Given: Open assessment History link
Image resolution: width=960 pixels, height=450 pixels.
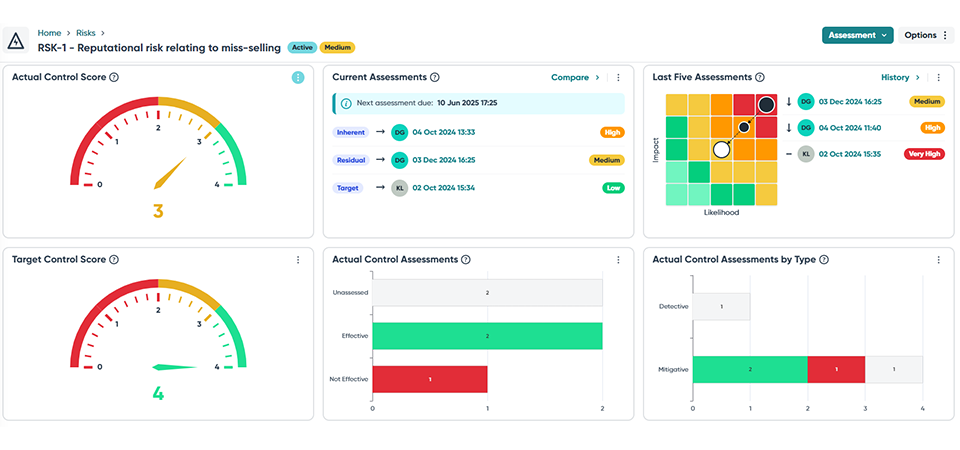Looking at the screenshot, I should [x=900, y=78].
